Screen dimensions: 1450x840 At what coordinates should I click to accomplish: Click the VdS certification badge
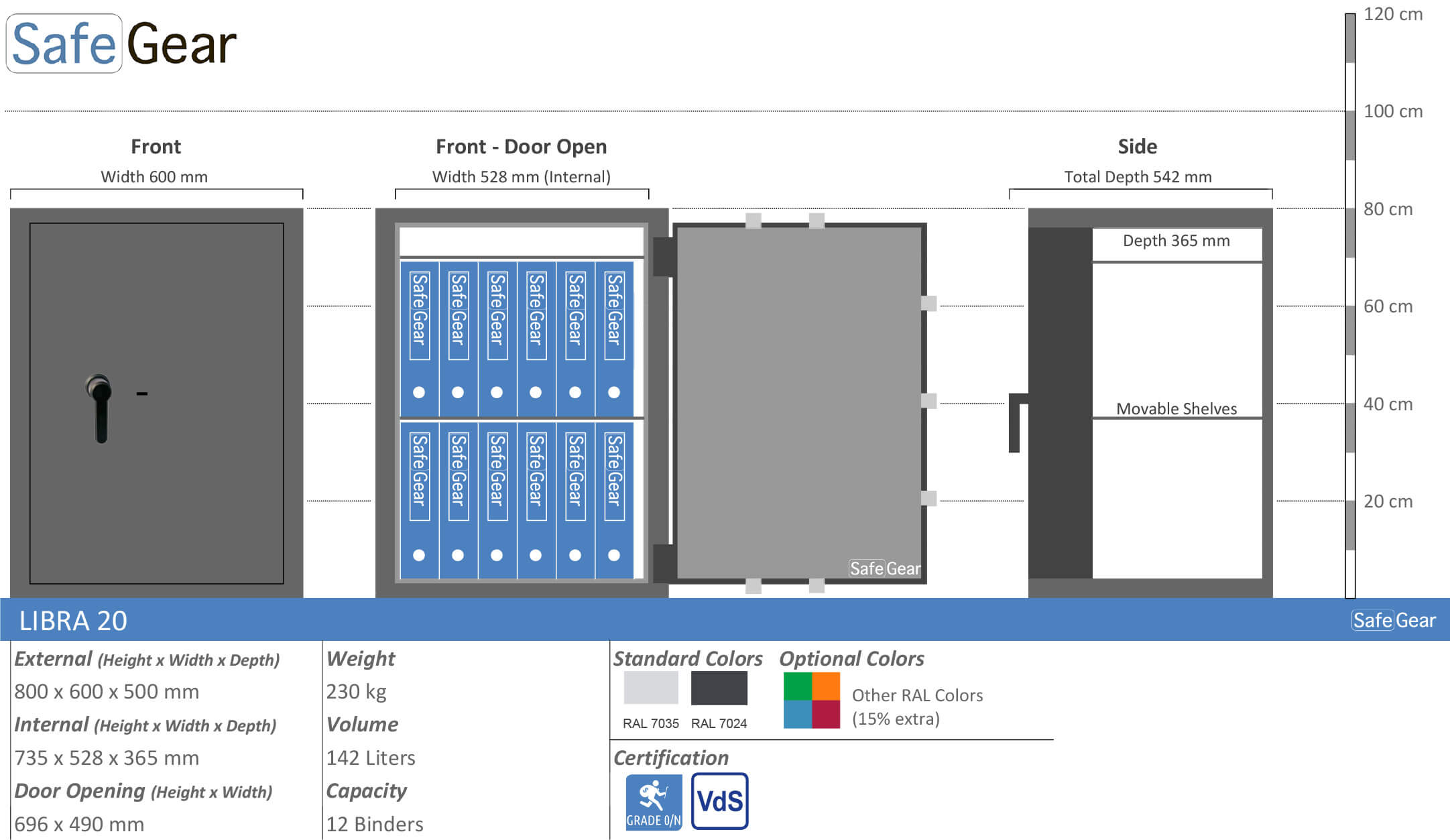click(x=719, y=801)
